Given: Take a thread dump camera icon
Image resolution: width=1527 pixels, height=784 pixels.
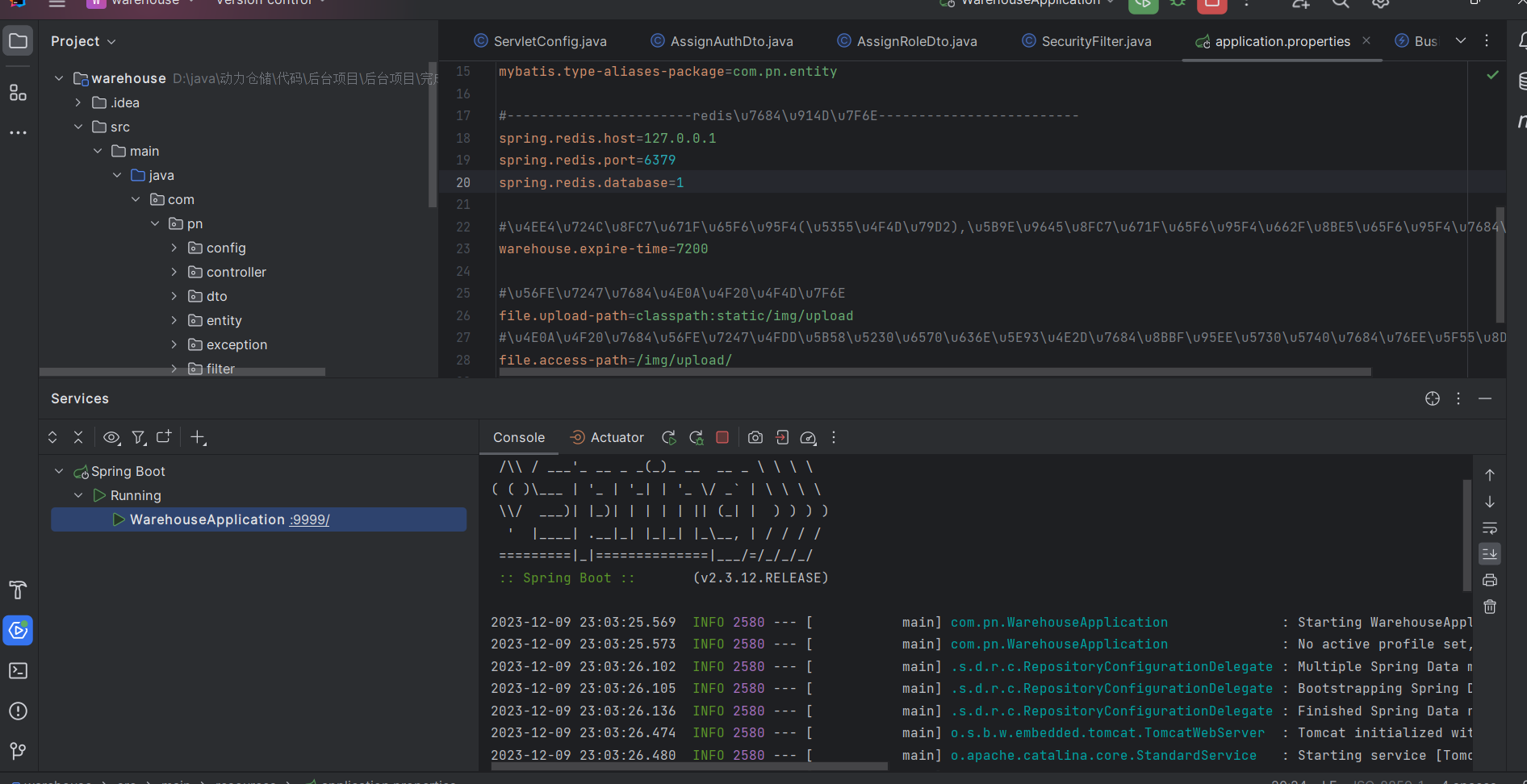Looking at the screenshot, I should pos(755,437).
